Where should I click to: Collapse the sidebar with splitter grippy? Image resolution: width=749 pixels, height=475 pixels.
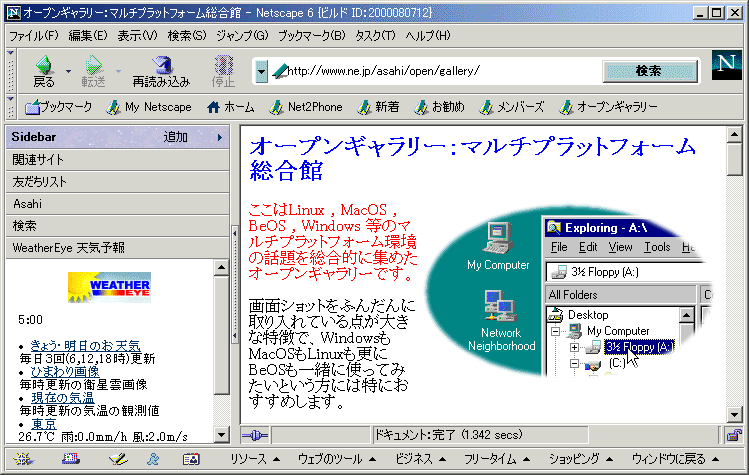tap(235, 285)
